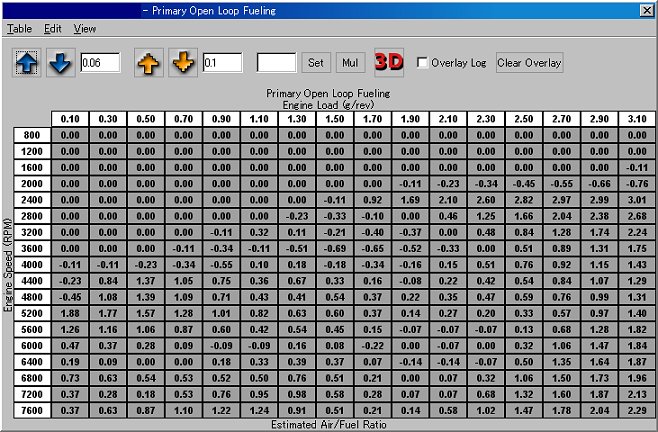Select cell 2.13 in the 7200 row
This screenshot has height=432, width=658.
(x=637, y=394)
